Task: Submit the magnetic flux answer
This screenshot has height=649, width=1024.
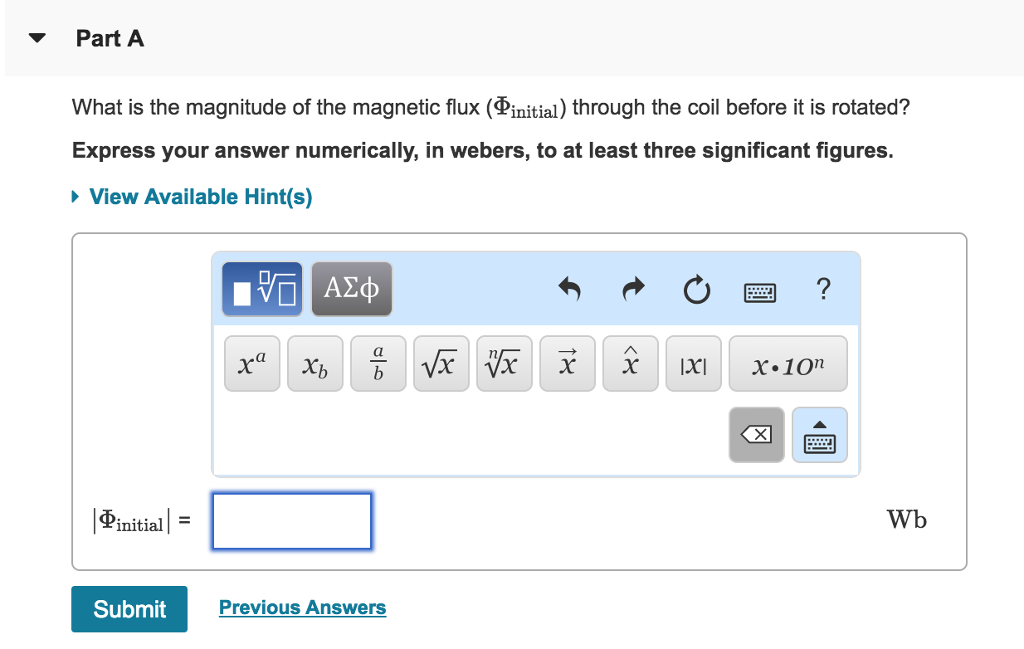Action: [129, 609]
